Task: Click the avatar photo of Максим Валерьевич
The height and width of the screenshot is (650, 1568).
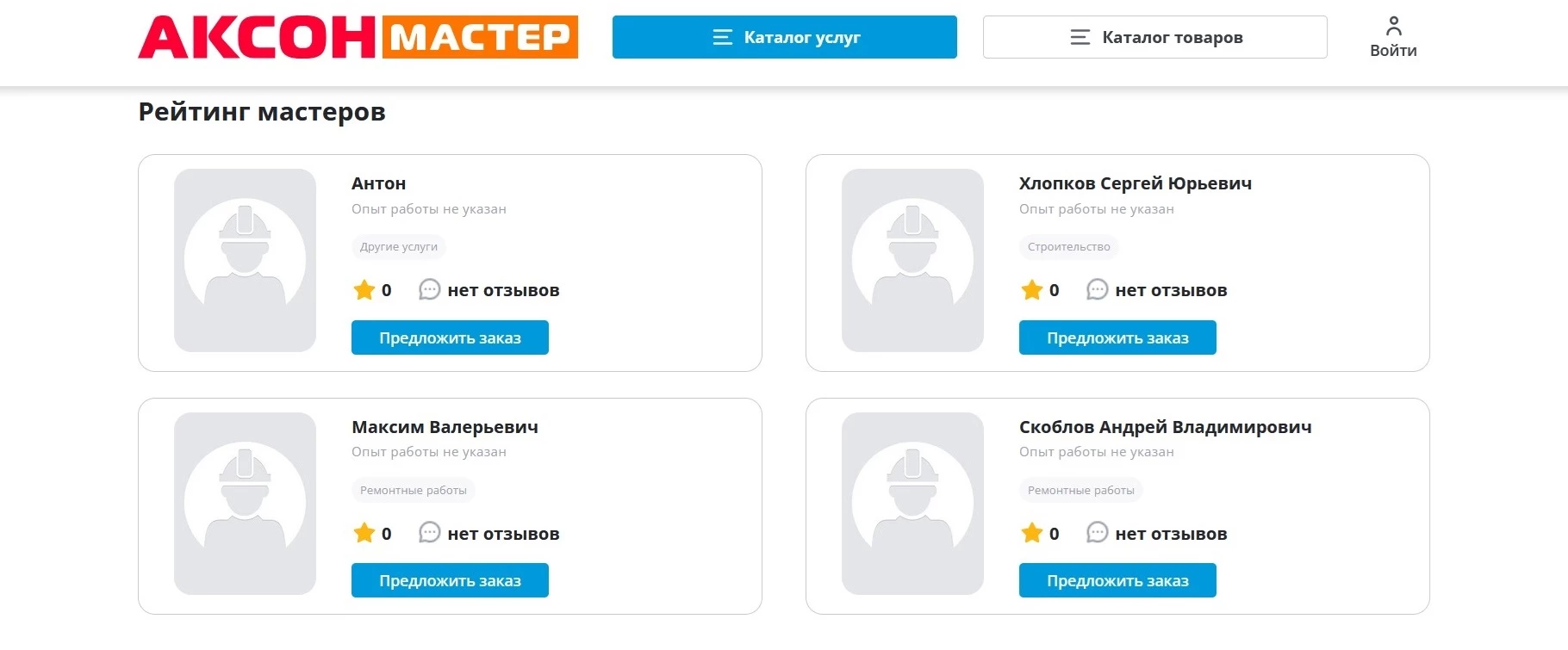Action: [x=246, y=505]
